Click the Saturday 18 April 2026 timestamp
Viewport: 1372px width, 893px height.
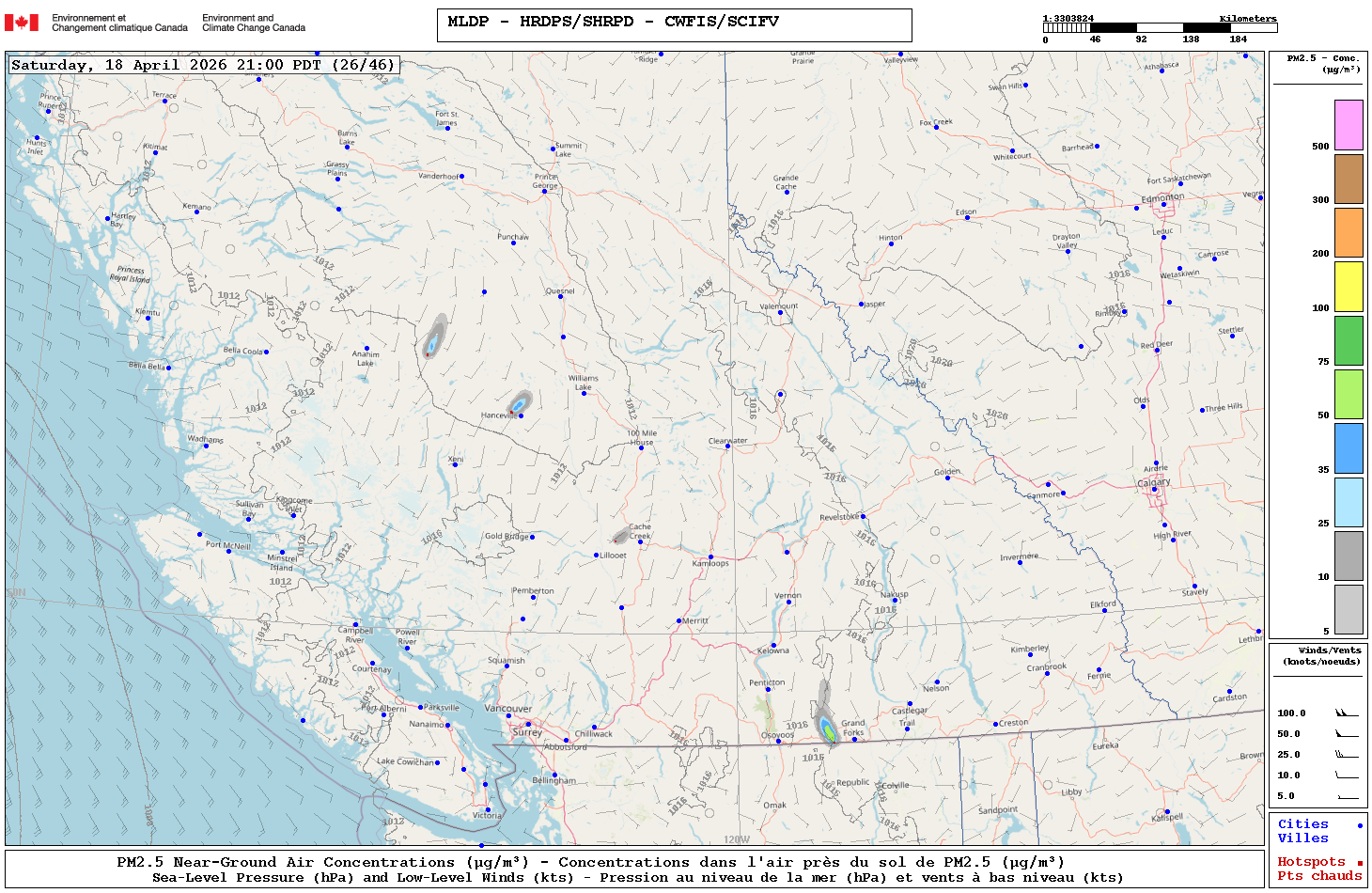point(203,65)
